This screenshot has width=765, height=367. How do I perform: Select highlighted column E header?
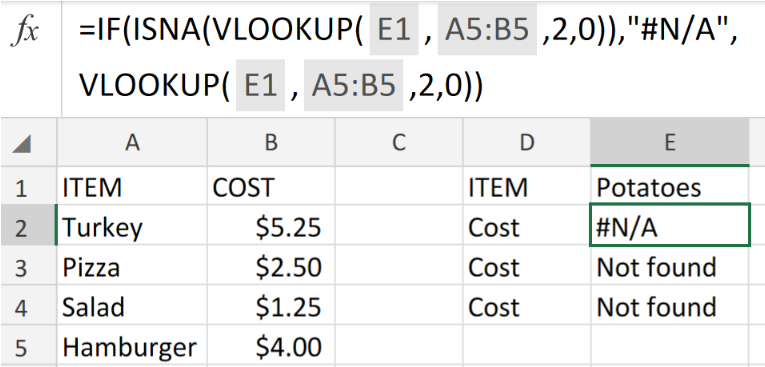point(670,143)
